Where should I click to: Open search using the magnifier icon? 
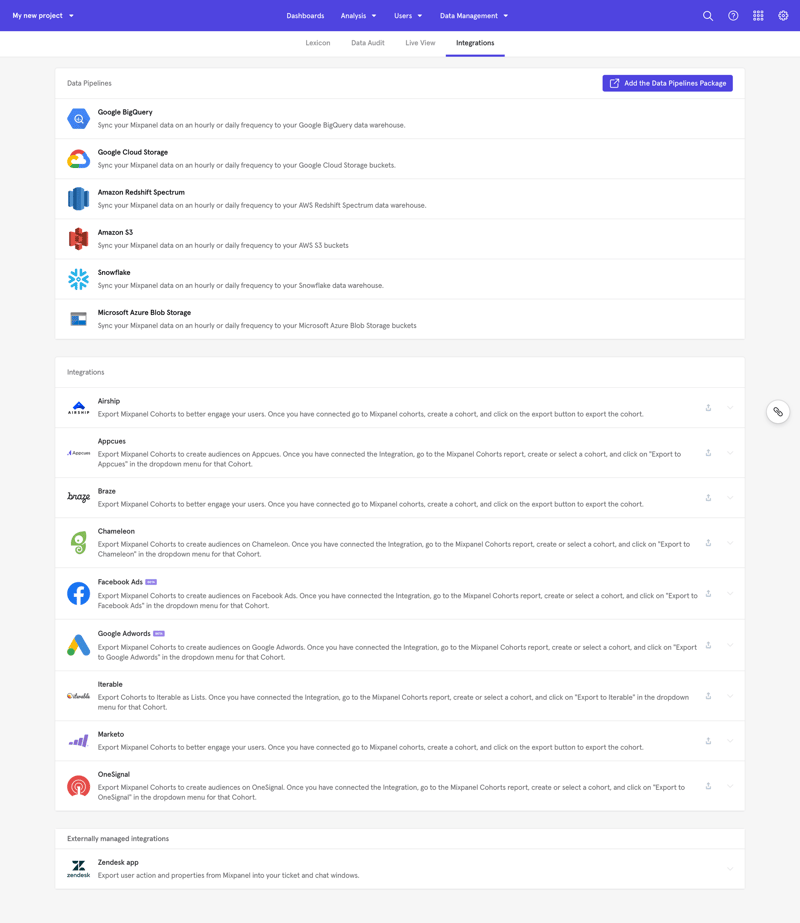(x=708, y=15)
